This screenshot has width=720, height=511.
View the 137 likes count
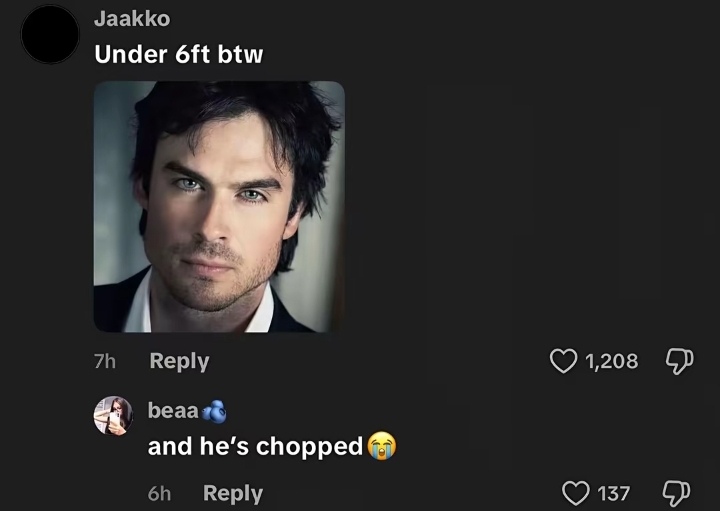613,494
